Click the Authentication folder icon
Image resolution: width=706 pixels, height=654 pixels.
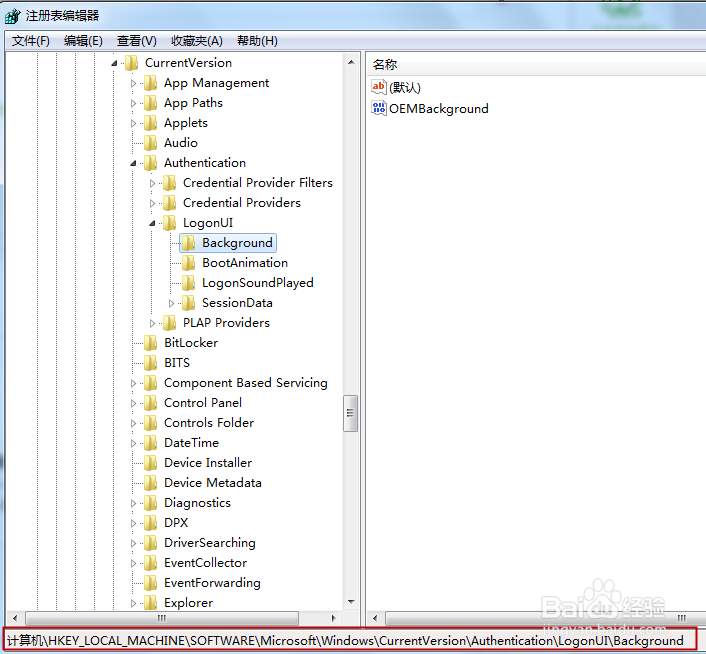pos(150,163)
